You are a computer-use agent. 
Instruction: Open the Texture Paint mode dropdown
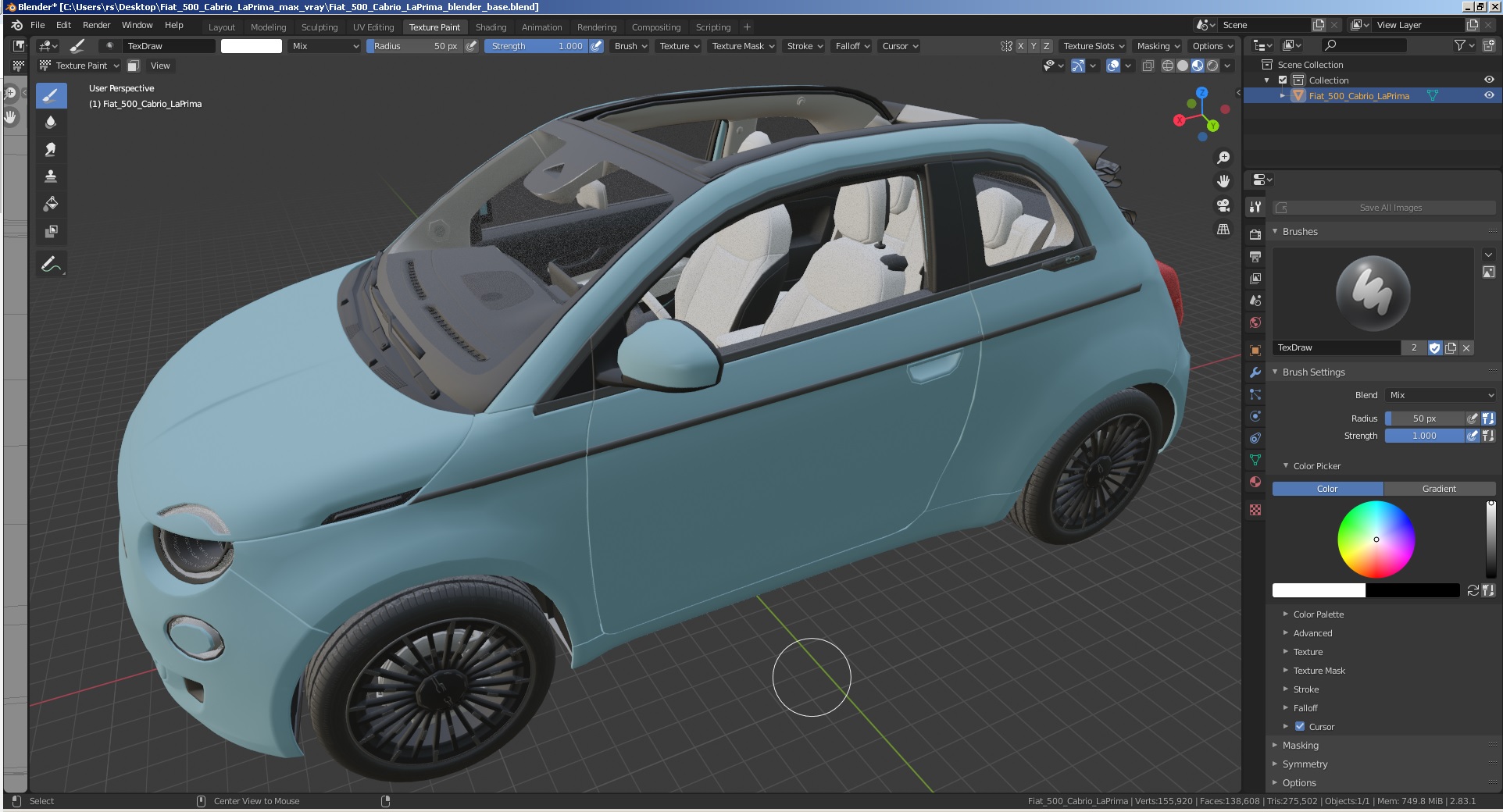tap(80, 66)
